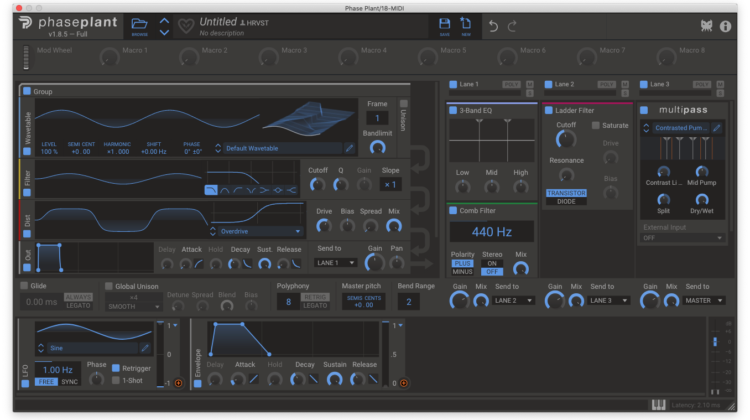Open Lane 1 Send to LANE 2 dropdown
750x420 pixels.
pyautogui.click(x=513, y=300)
